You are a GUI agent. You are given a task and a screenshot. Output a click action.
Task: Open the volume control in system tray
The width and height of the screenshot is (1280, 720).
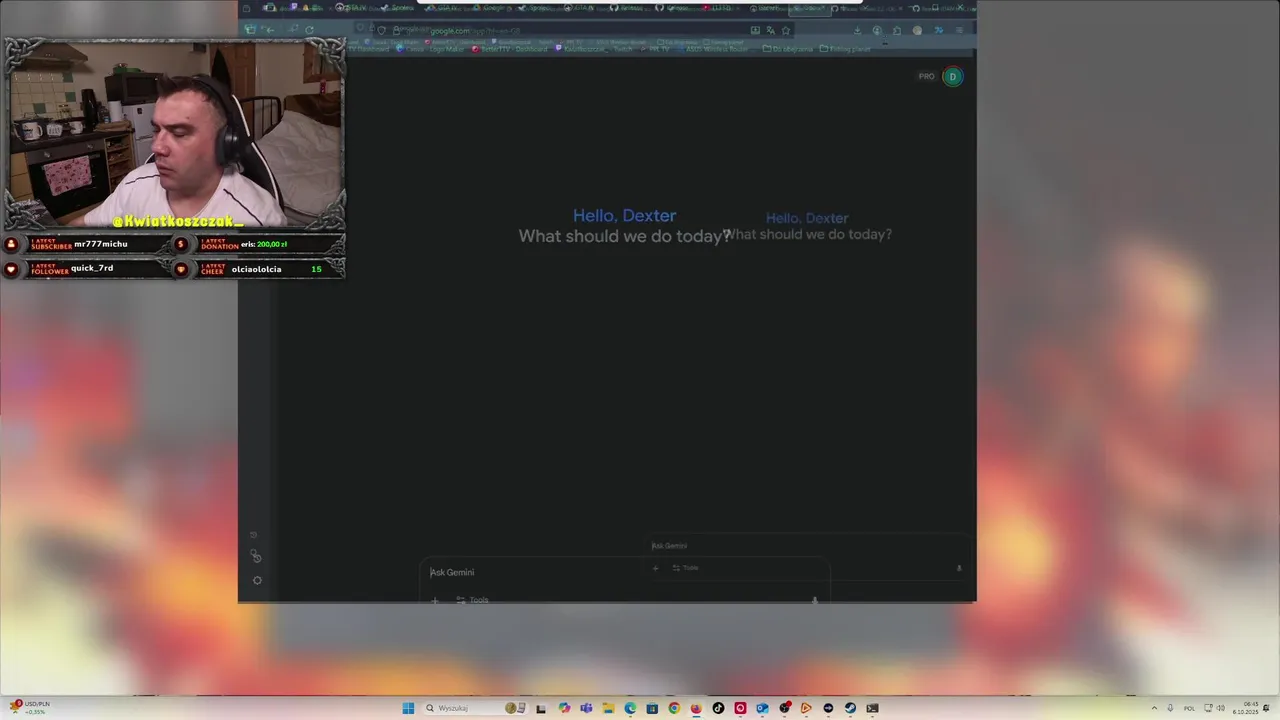click(1221, 708)
